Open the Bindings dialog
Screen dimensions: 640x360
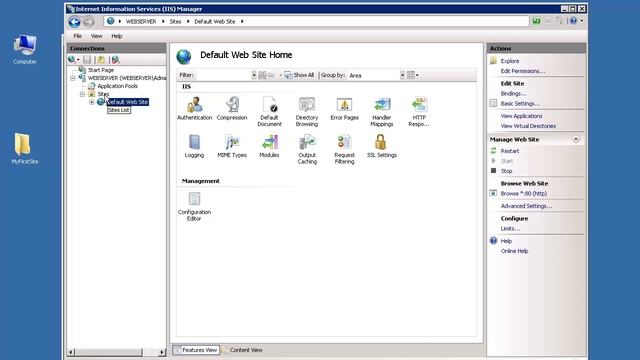click(513, 93)
